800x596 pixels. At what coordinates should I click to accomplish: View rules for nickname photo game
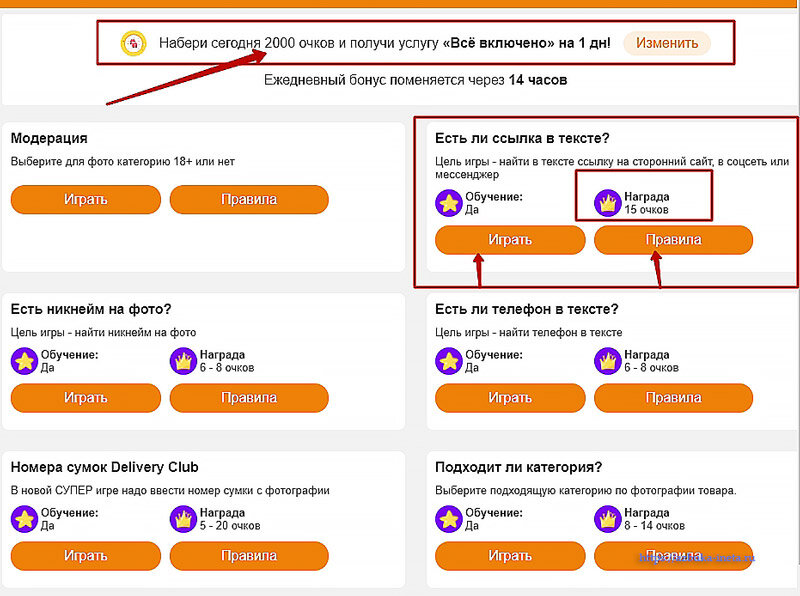249,398
